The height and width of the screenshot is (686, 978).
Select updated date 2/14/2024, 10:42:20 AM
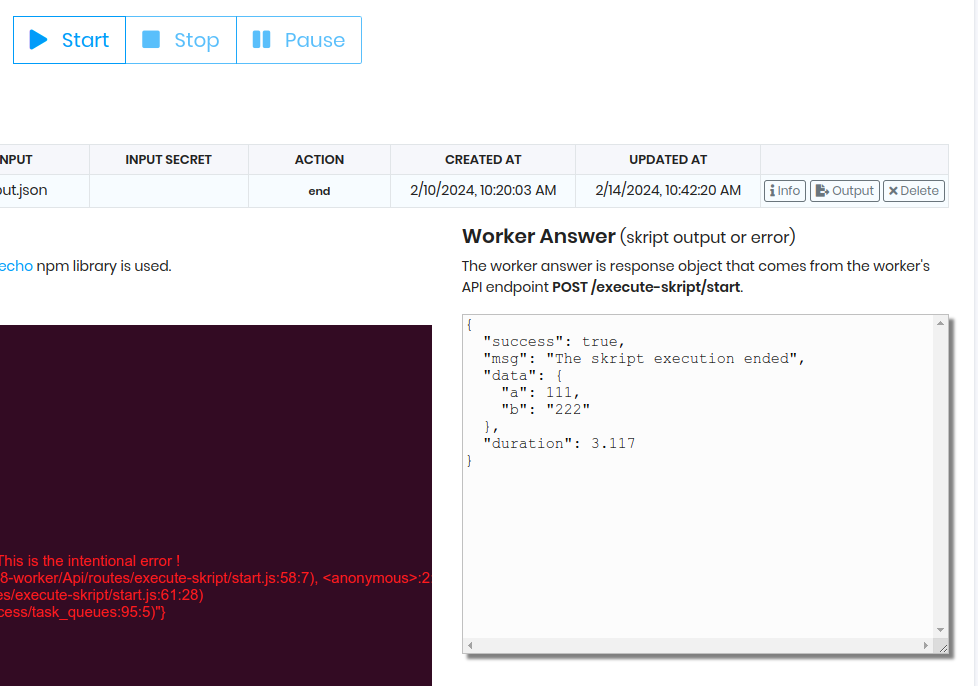click(x=668, y=190)
